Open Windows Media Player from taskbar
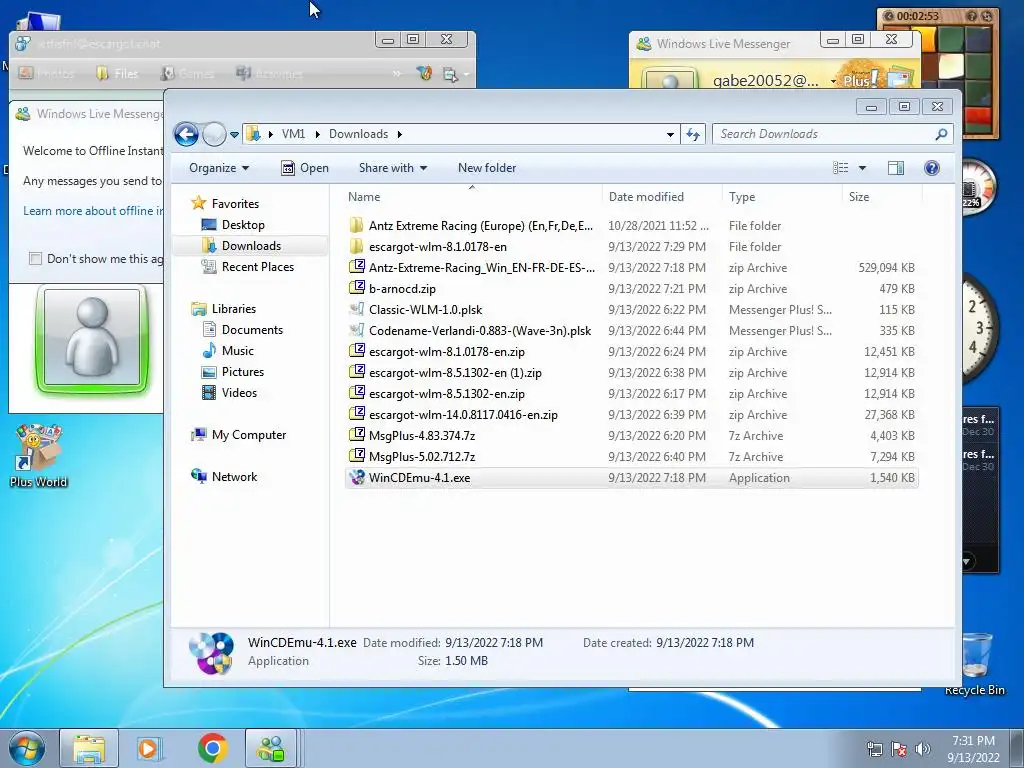 pyautogui.click(x=150, y=749)
